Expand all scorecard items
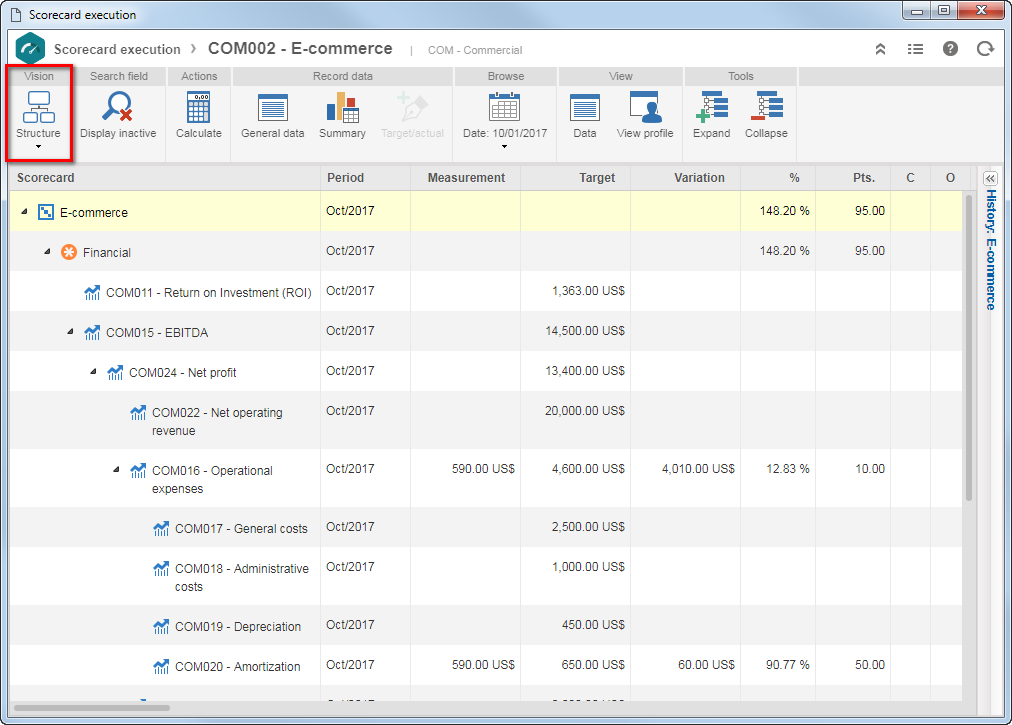This screenshot has width=1012, height=725. pos(711,115)
